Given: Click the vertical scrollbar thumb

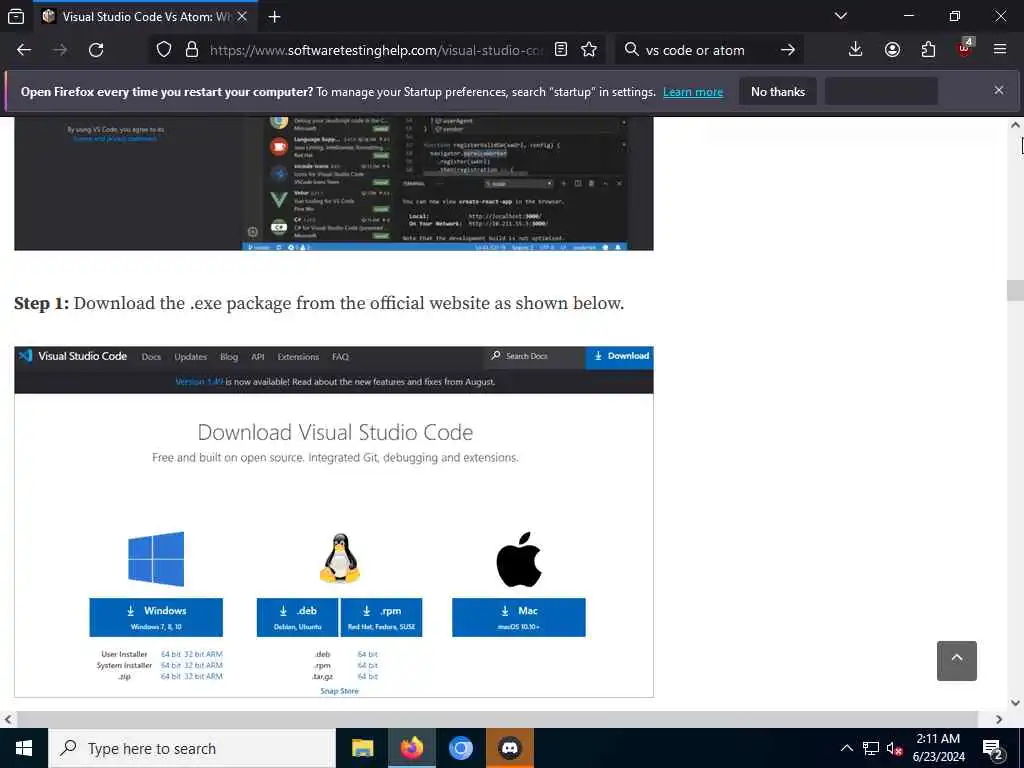Looking at the screenshot, I should (1016, 289).
